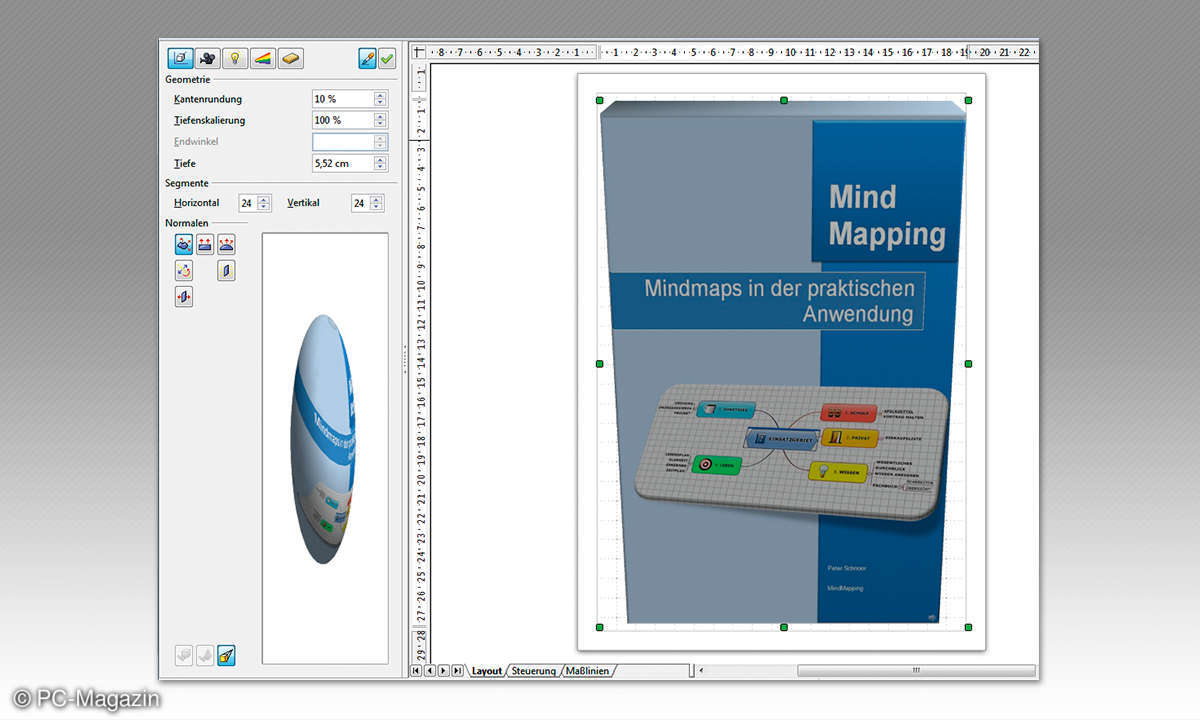Switch to the Steuerung tab

pos(533,671)
